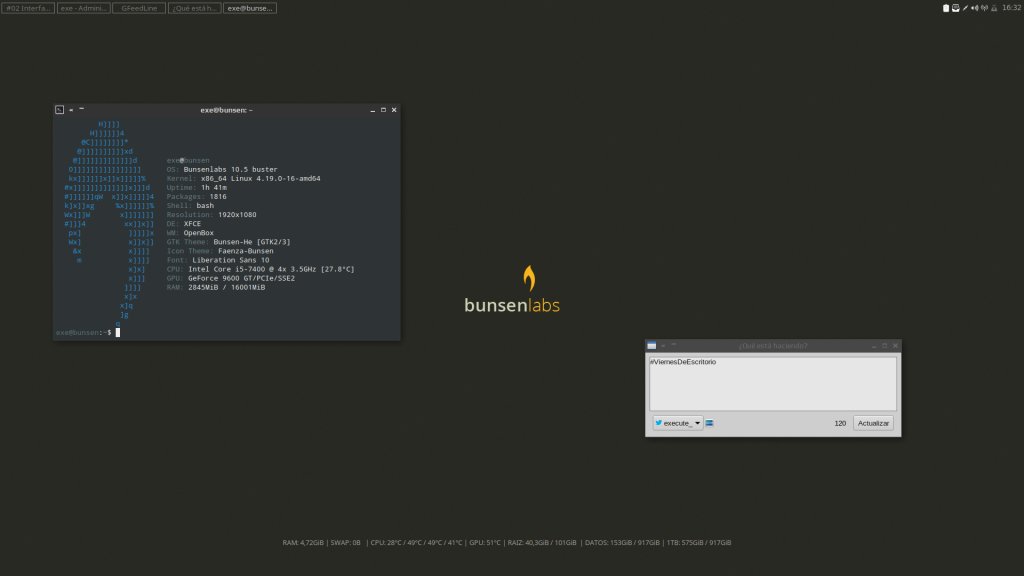1024x576 pixels.
Task: Open window menu icon of ¿Qué está haciendo? window
Action: (x=652, y=345)
